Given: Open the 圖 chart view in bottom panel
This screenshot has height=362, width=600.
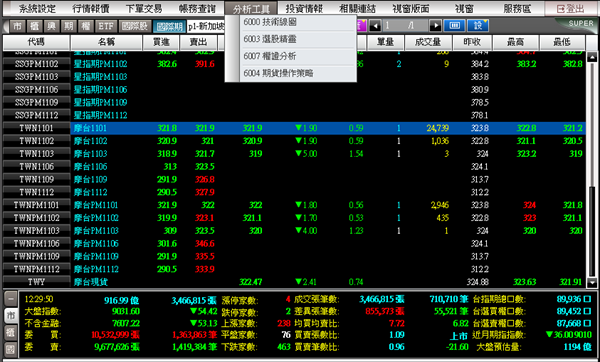Looking at the screenshot, I should point(10,349).
